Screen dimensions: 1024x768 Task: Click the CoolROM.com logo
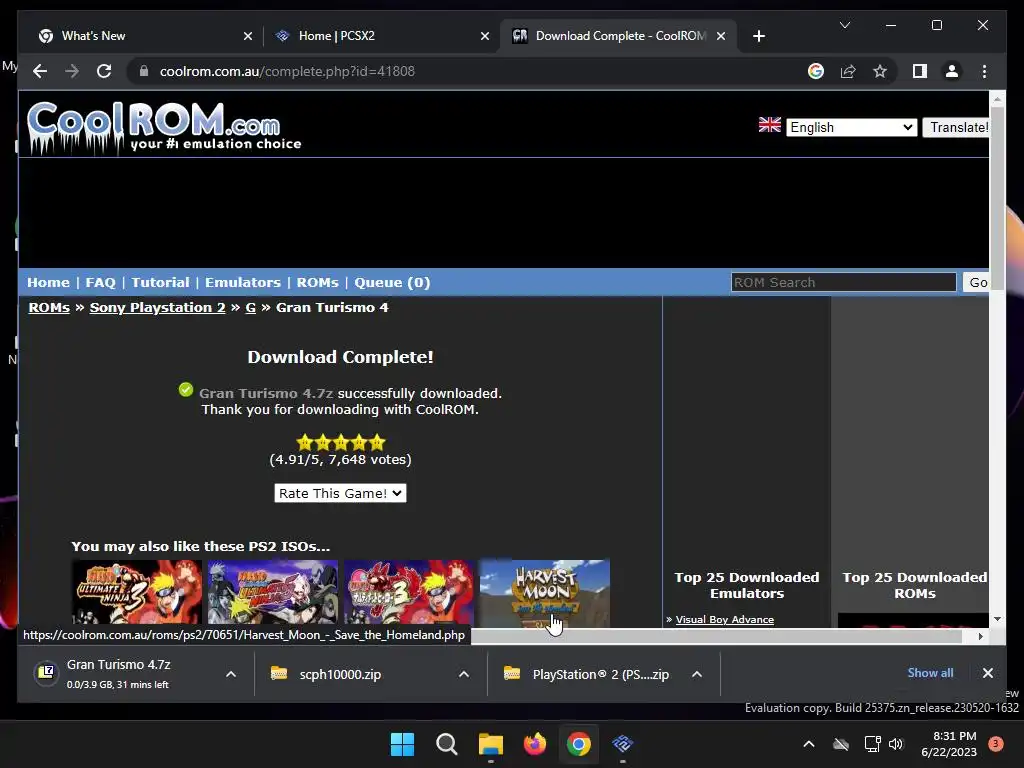pyautogui.click(x=163, y=128)
